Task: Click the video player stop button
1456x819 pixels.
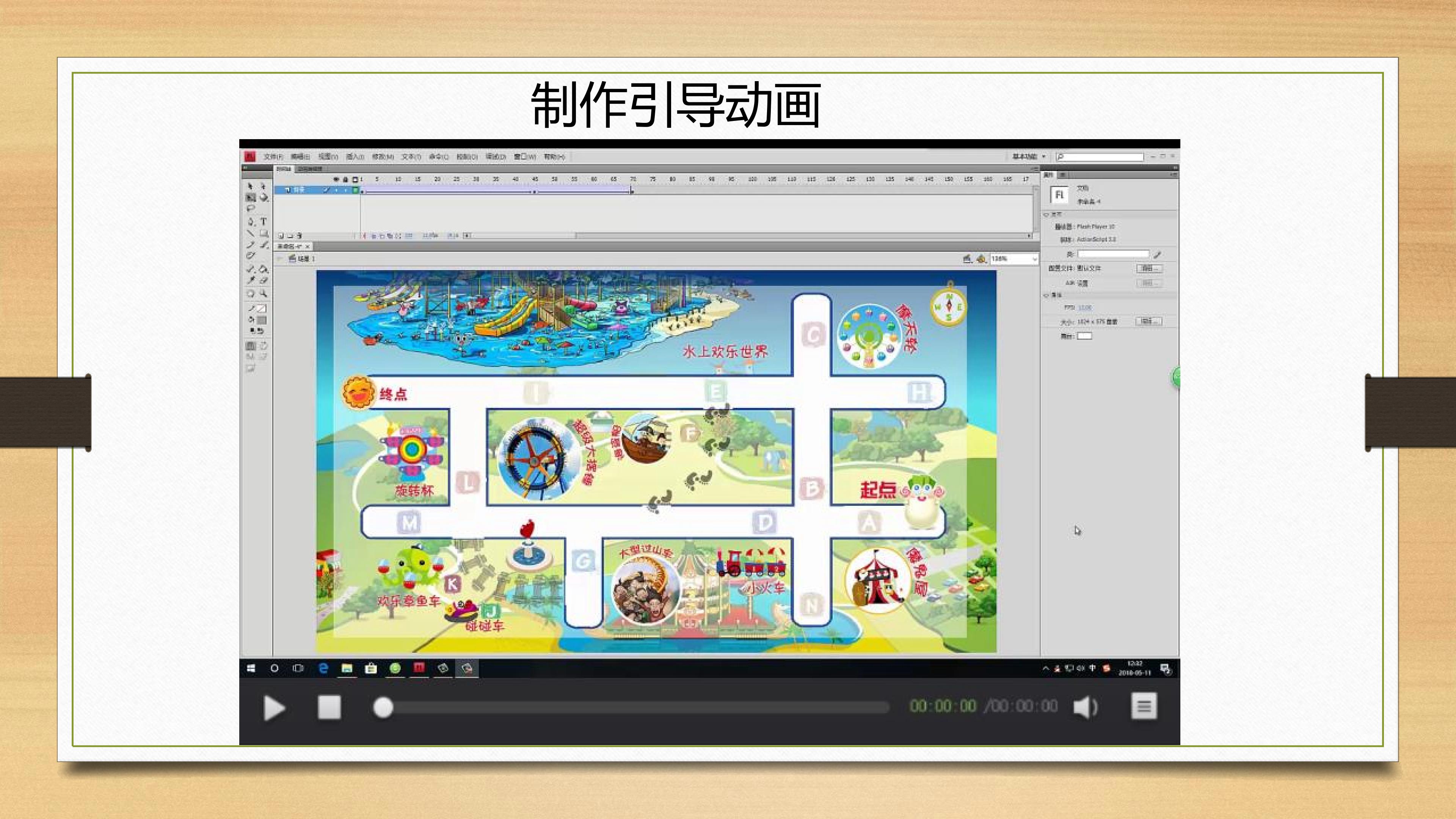Action: coord(329,707)
